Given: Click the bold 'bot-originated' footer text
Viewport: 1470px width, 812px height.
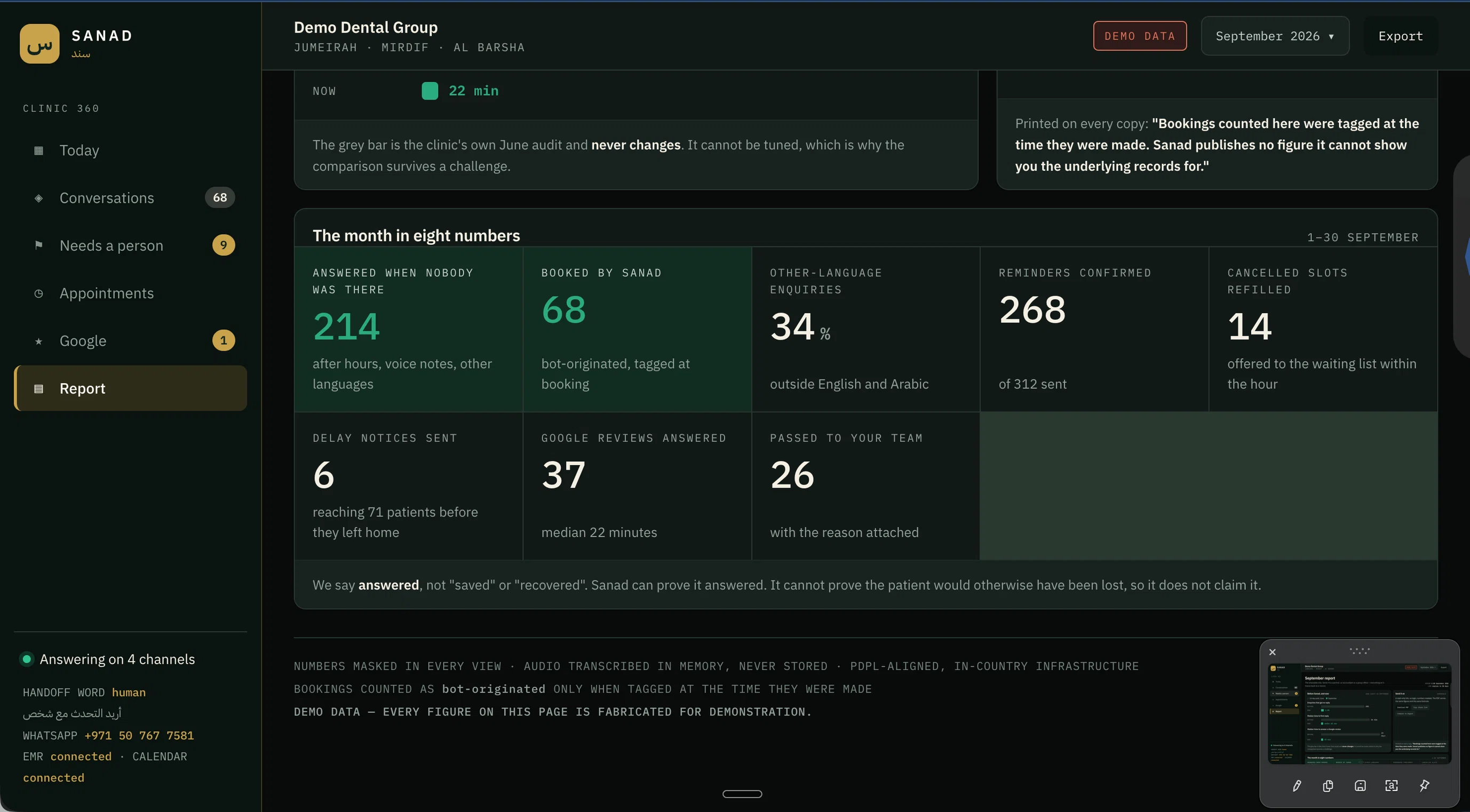Looking at the screenshot, I should [x=494, y=689].
